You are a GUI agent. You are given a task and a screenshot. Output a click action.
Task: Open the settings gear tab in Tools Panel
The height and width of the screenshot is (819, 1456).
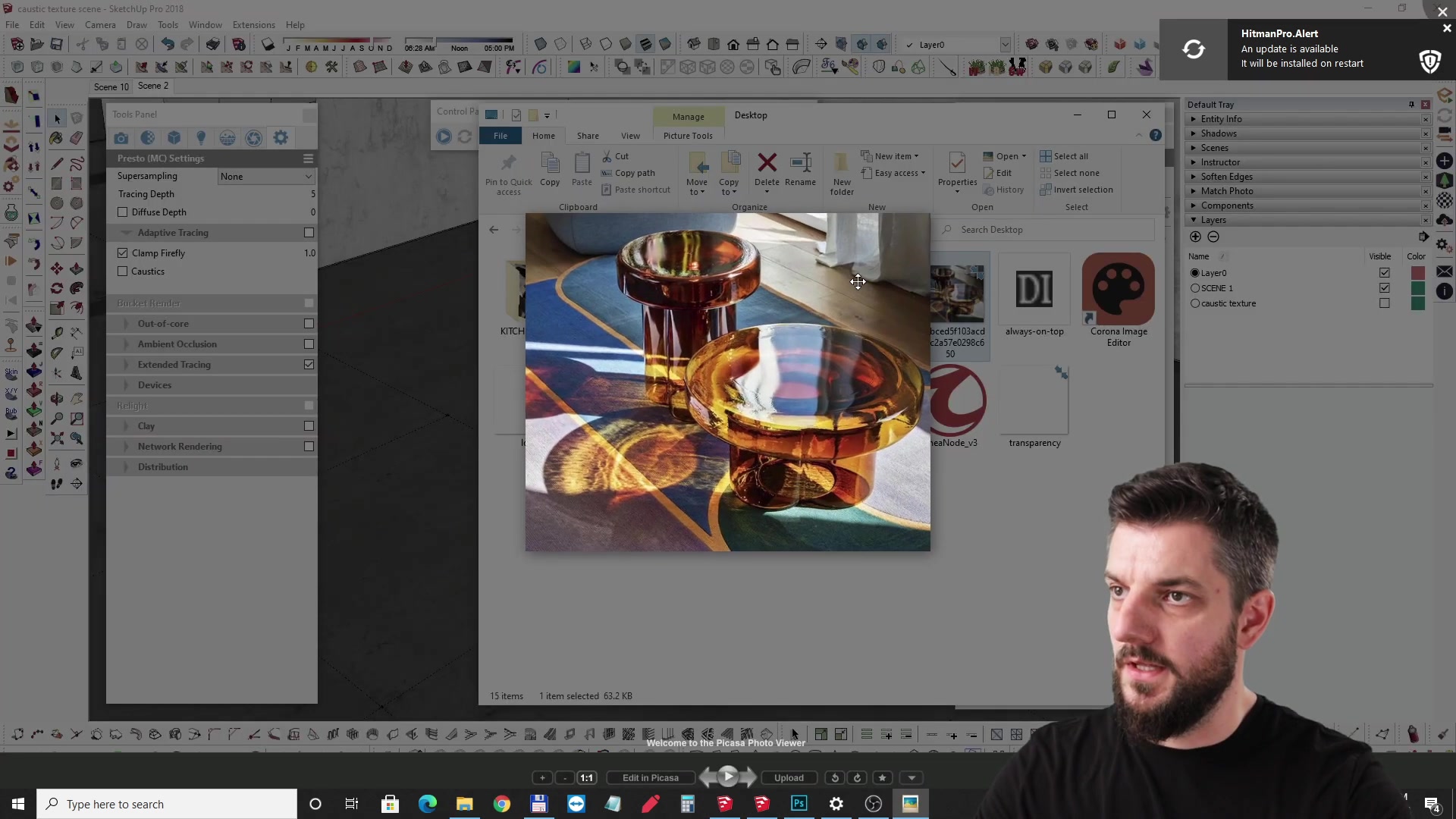coord(281,138)
